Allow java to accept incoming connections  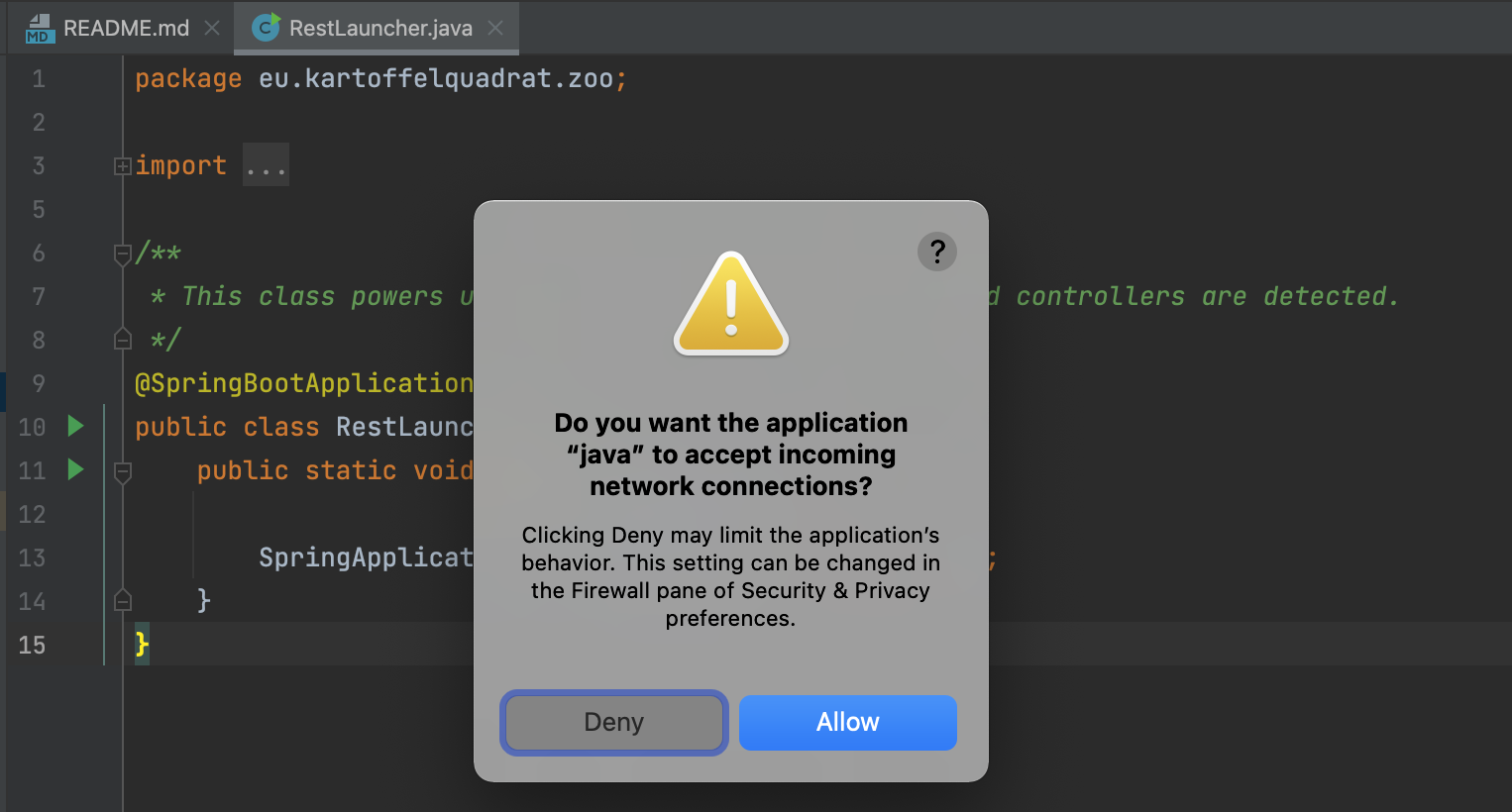coord(847,722)
